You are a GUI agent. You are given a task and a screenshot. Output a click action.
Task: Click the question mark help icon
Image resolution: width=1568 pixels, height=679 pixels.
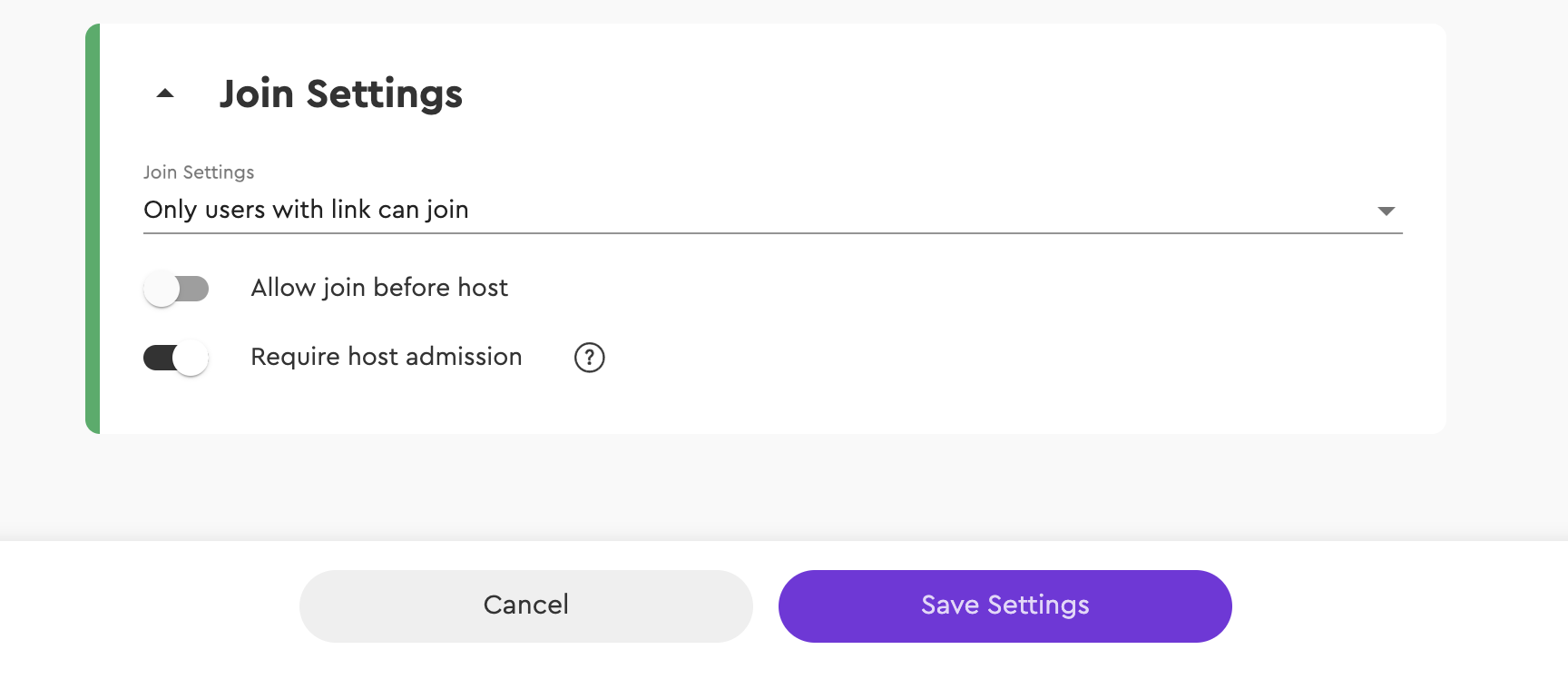590,358
